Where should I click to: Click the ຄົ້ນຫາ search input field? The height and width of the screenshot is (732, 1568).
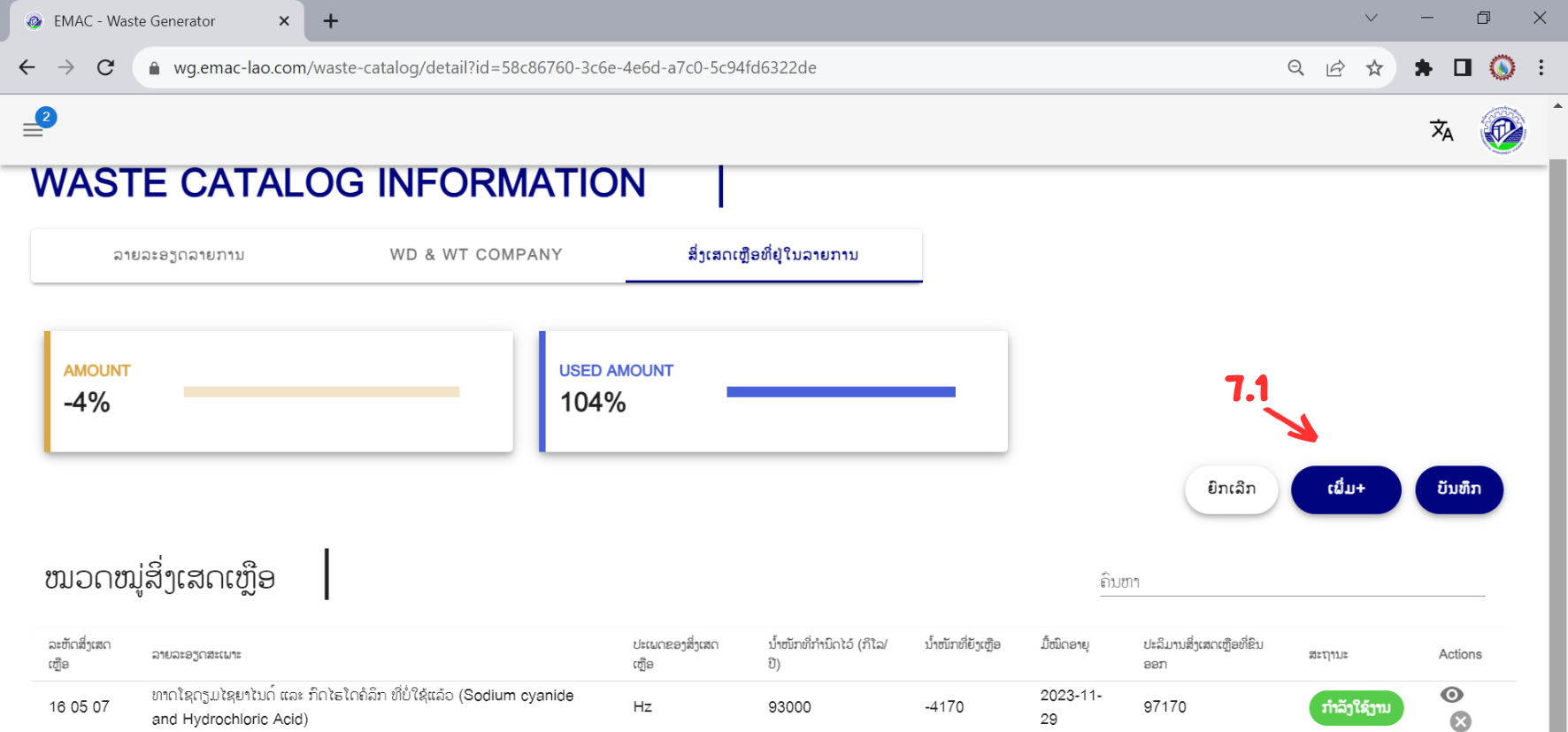[x=1291, y=582]
